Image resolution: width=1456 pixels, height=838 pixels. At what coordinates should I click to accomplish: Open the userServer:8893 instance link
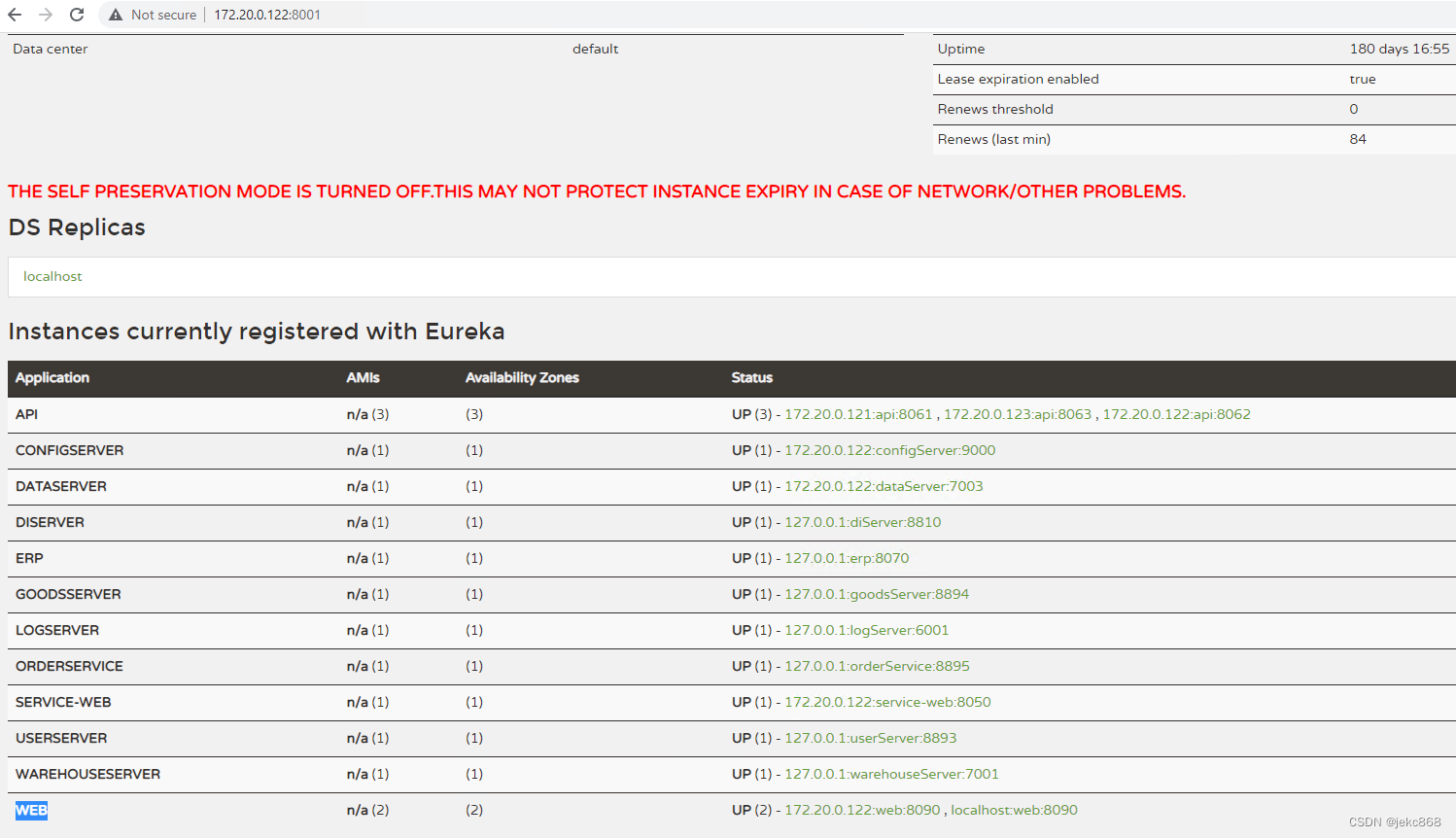pyautogui.click(x=871, y=738)
